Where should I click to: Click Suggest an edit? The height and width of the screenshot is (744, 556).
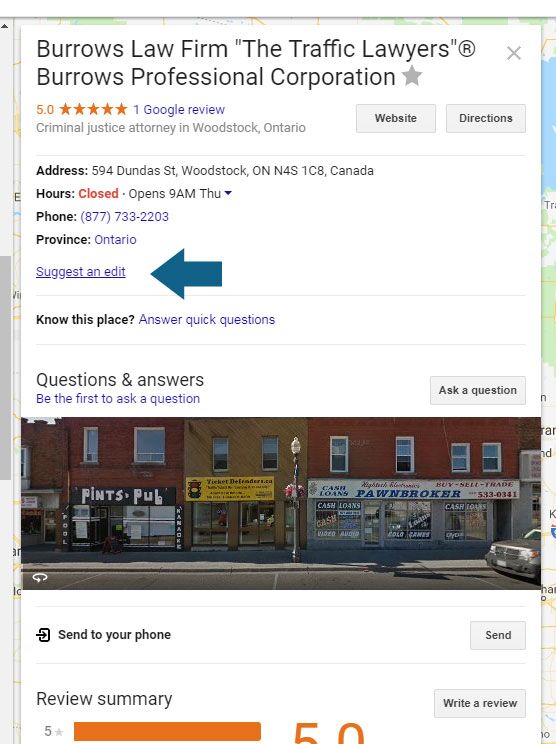pyautogui.click(x=81, y=272)
